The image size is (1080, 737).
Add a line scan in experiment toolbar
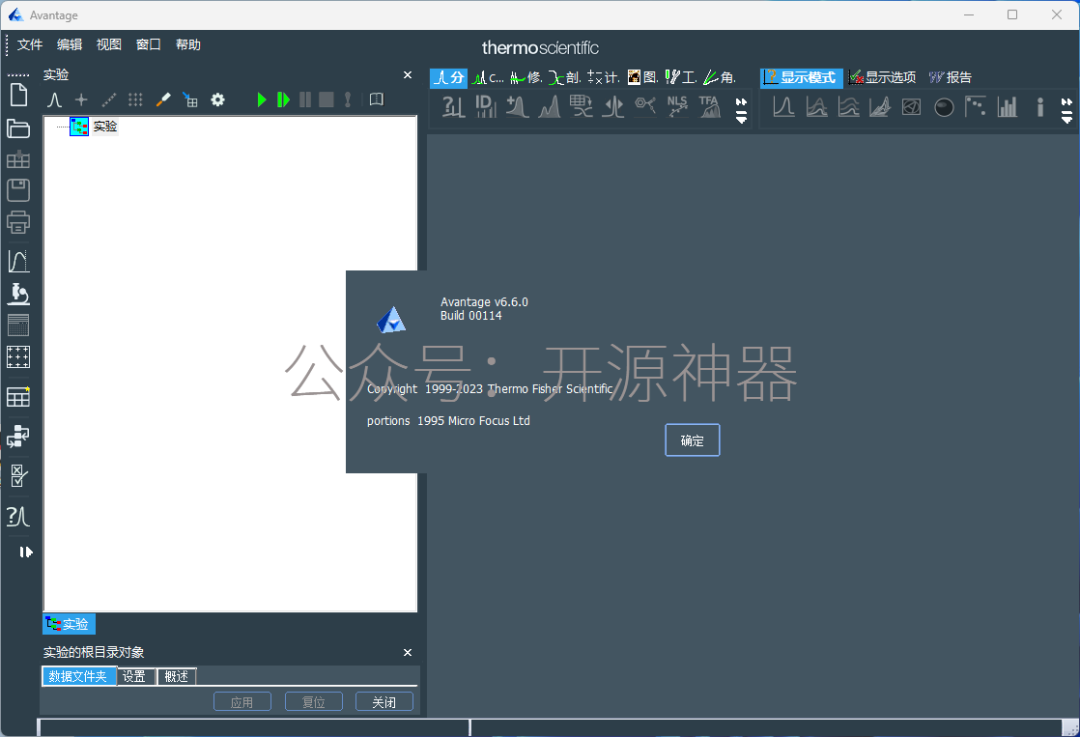tap(109, 100)
